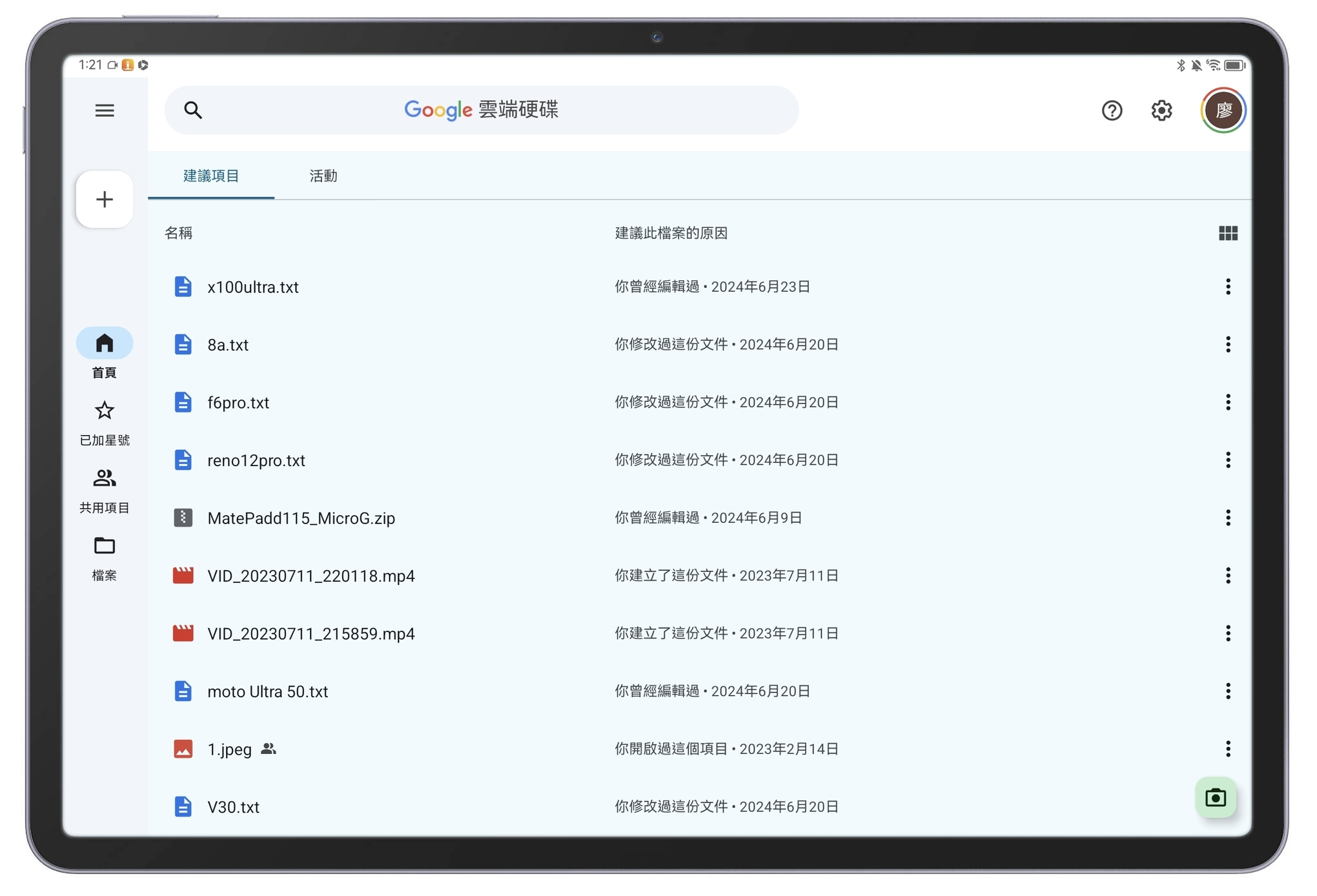The height and width of the screenshot is (896, 1317).
Task: Switch to grid view layout
Action: pos(1227,233)
